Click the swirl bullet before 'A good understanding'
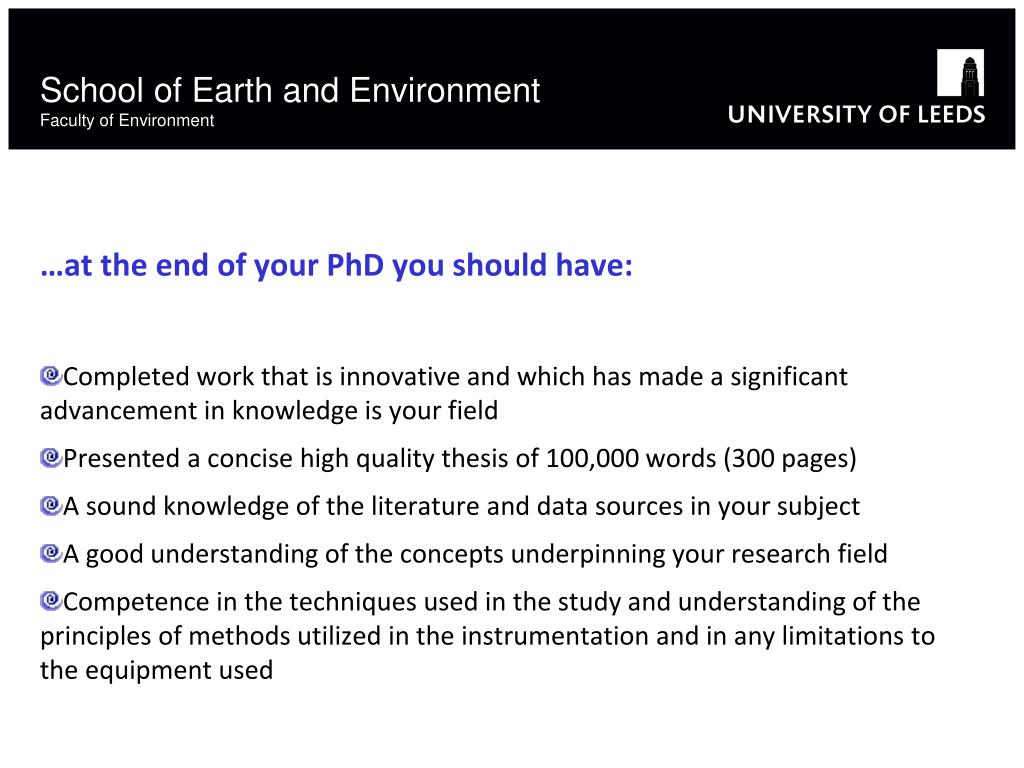 point(50,552)
